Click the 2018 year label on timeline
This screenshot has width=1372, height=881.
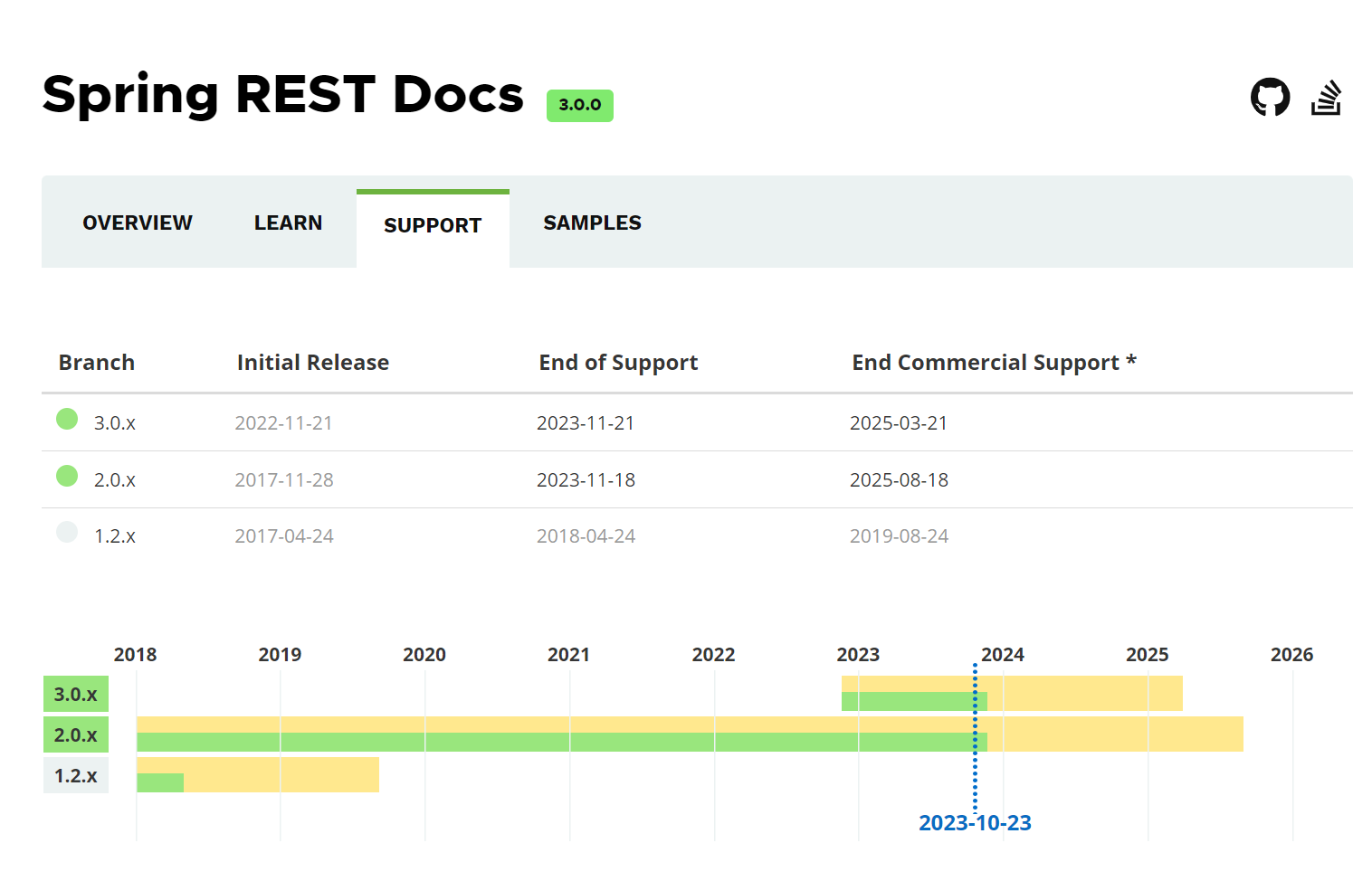click(135, 655)
